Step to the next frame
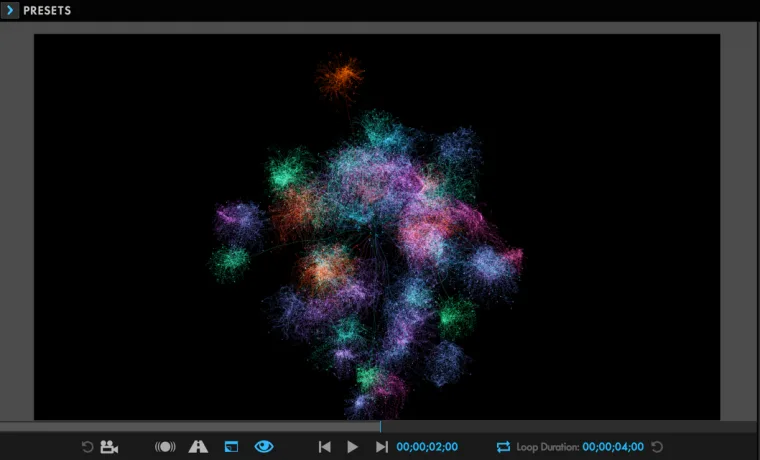The height and width of the screenshot is (460, 760). tap(382, 446)
